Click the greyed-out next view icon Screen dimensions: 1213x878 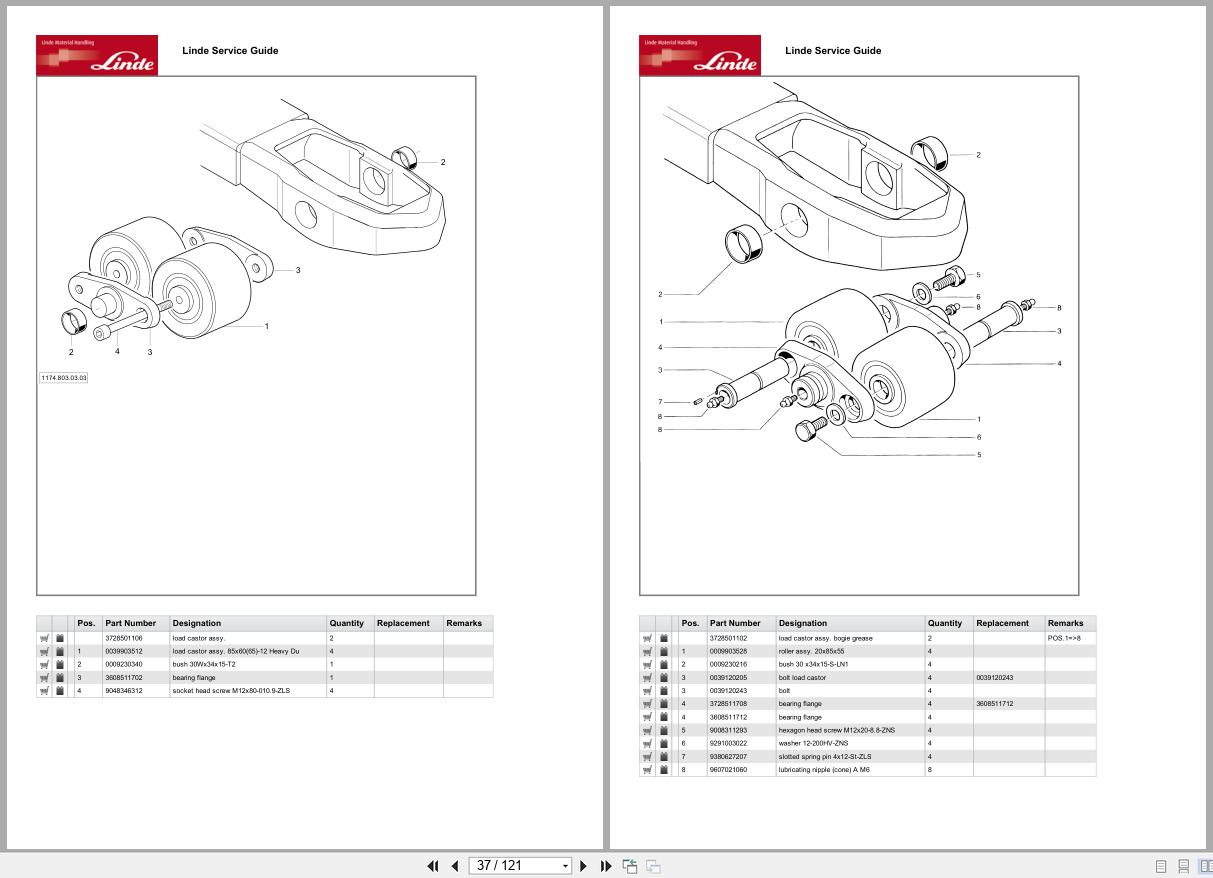(653, 866)
